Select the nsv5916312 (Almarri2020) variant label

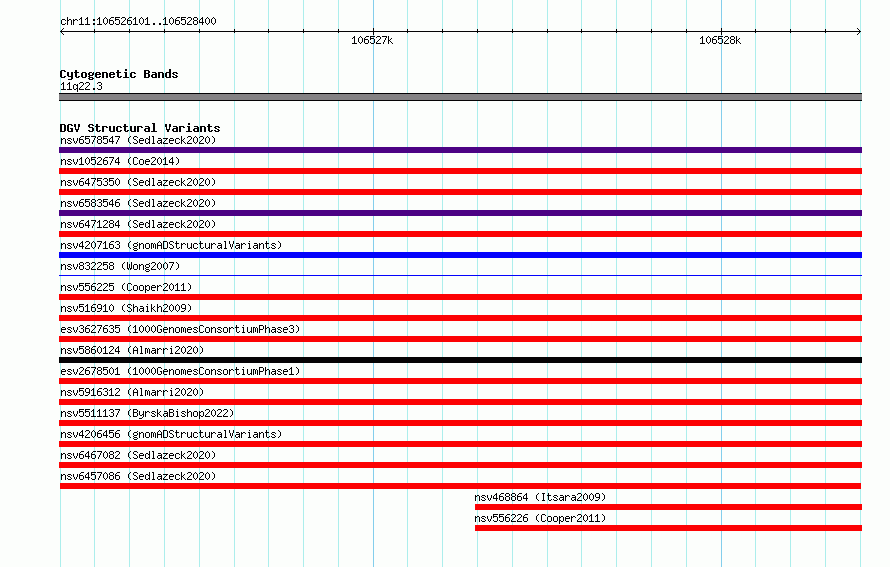[132, 392]
